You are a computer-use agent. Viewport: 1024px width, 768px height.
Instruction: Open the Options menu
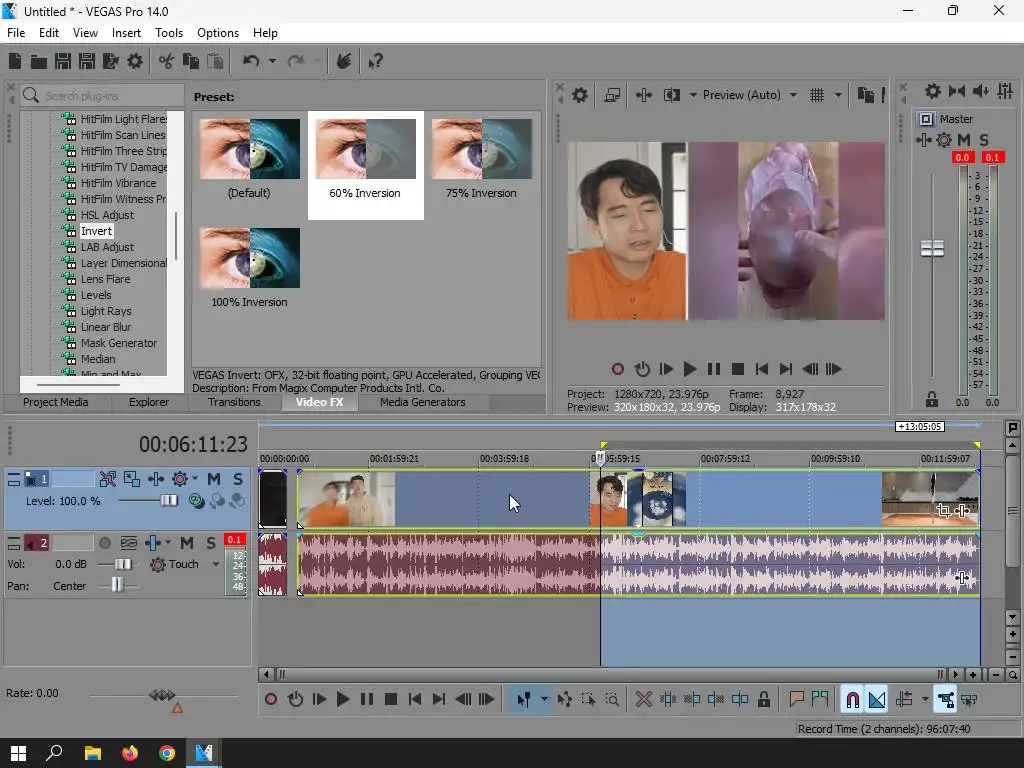point(217,33)
